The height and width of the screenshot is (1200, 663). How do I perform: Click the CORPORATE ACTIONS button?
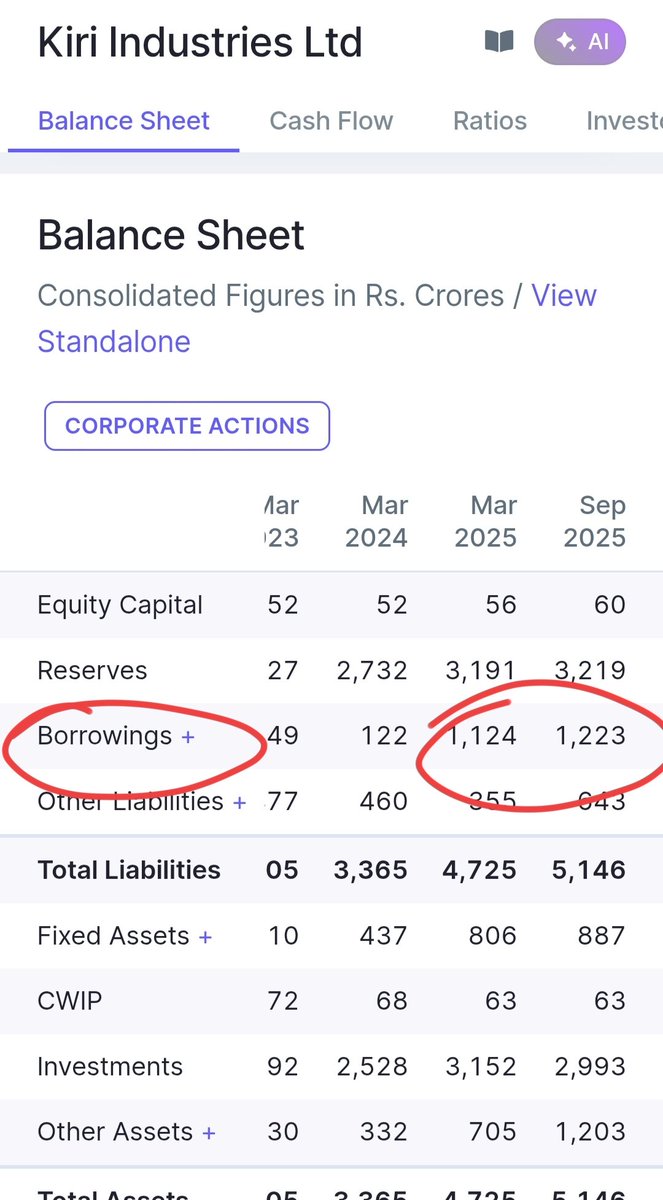click(x=187, y=426)
